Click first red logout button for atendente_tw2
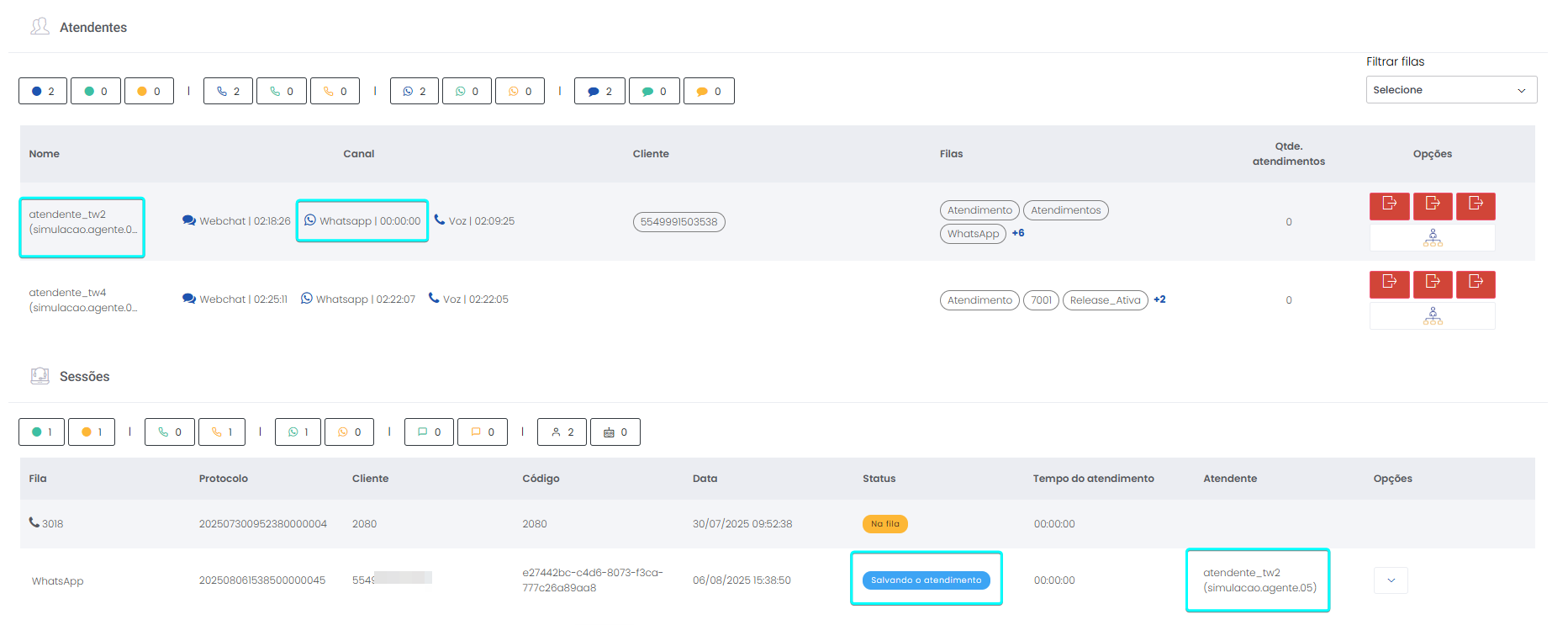1568x625 pixels. [1389, 205]
